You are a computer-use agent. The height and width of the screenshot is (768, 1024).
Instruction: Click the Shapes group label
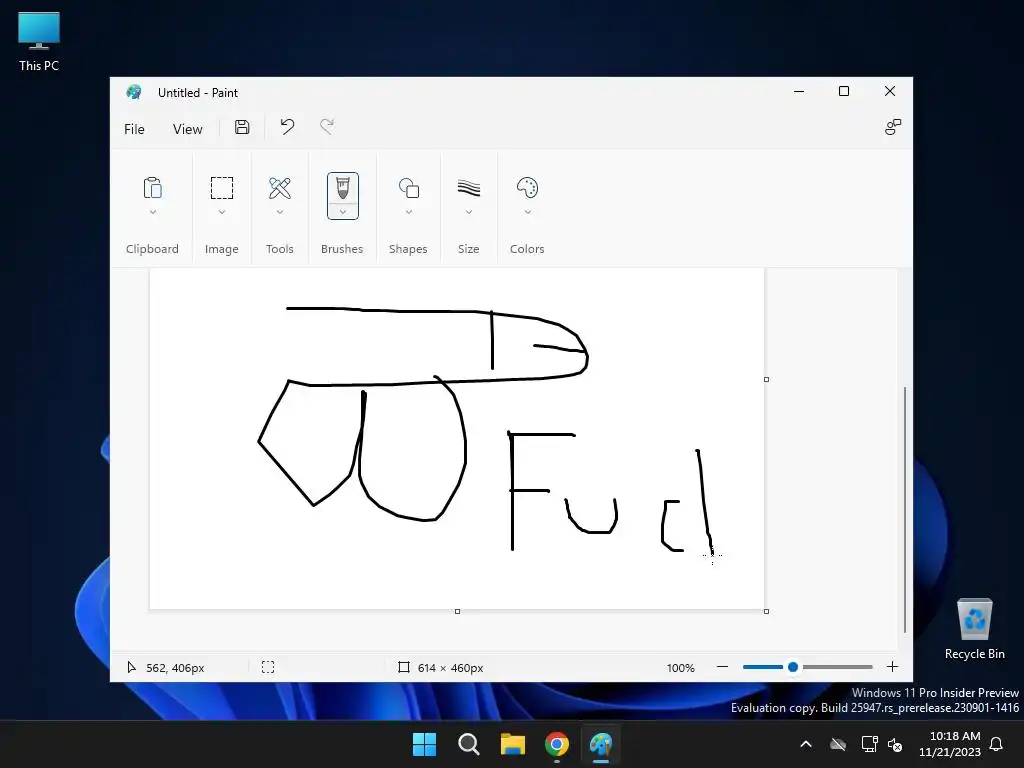coord(408,249)
